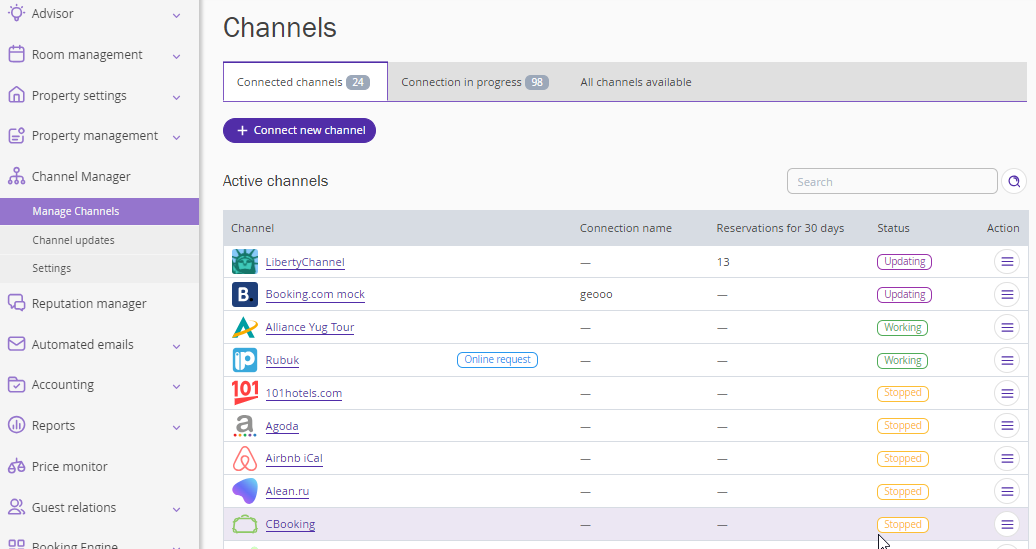Click the Agoda channel logo
The width and height of the screenshot is (1036, 549).
pyautogui.click(x=244, y=425)
